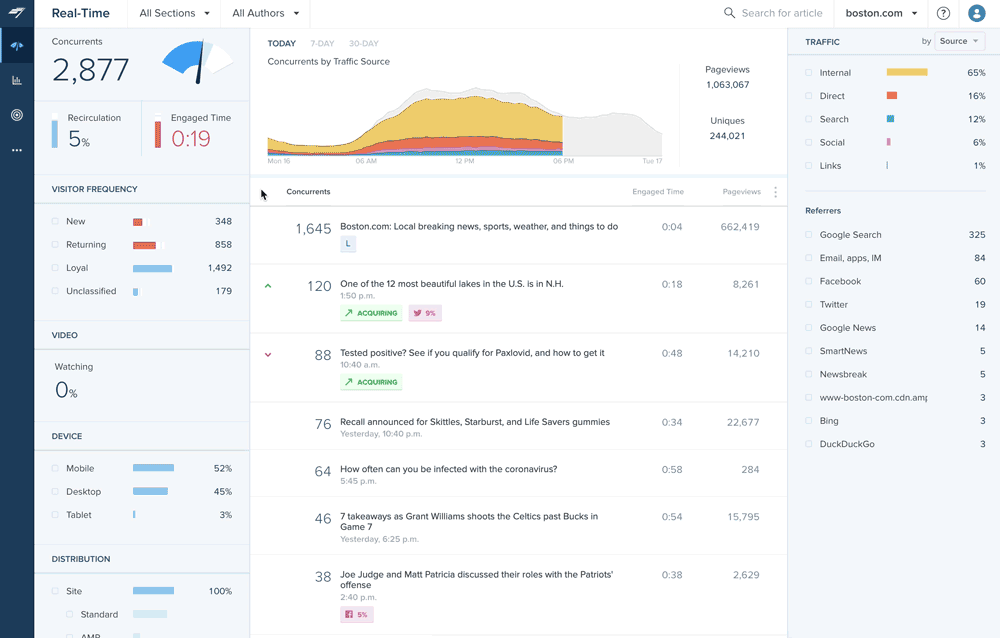The height and width of the screenshot is (638, 1000).
Task: Check the Internal traffic checkbox
Action: 809,73
